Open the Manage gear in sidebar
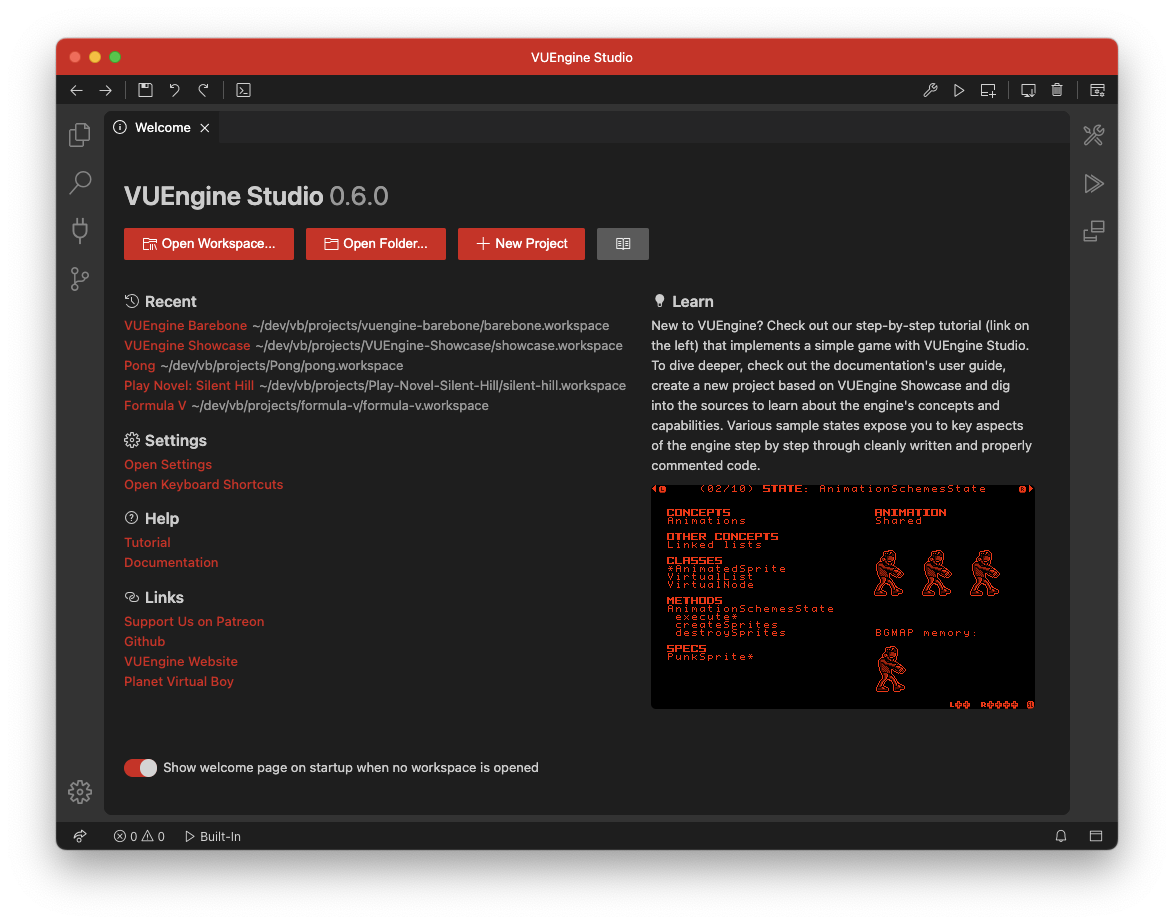This screenshot has width=1174, height=924. point(80,791)
